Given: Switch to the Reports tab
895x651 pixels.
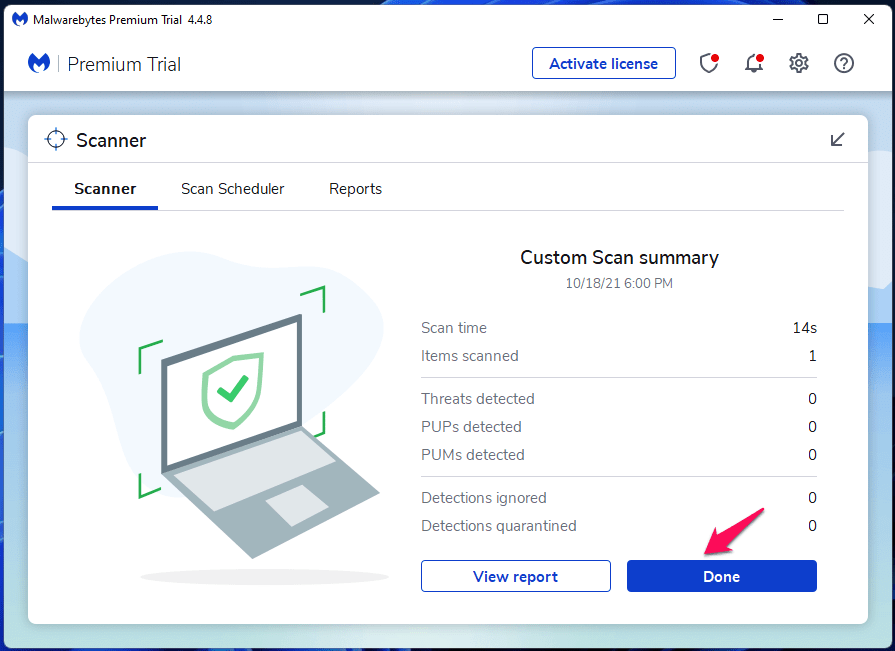Looking at the screenshot, I should pos(355,189).
